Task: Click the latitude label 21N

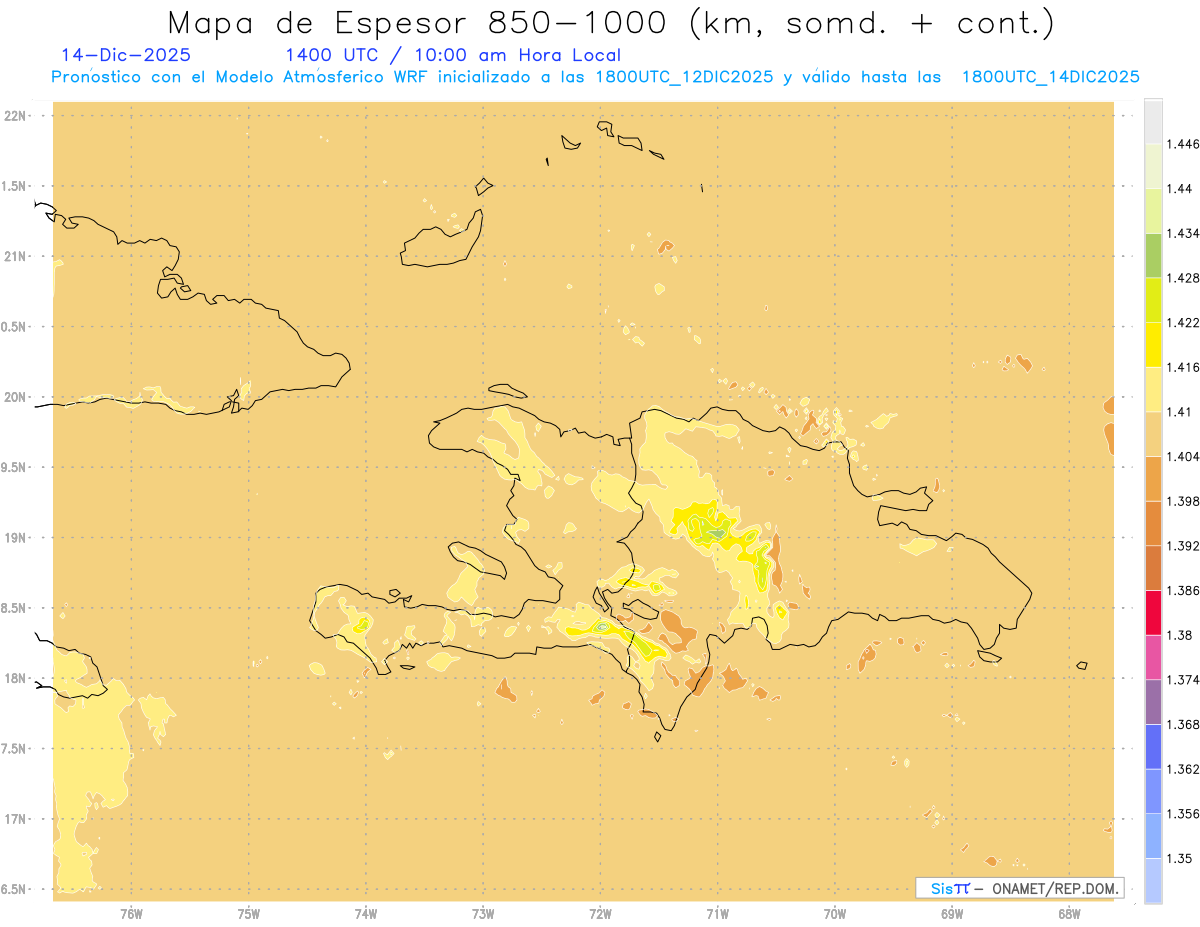Action: (x=15, y=256)
